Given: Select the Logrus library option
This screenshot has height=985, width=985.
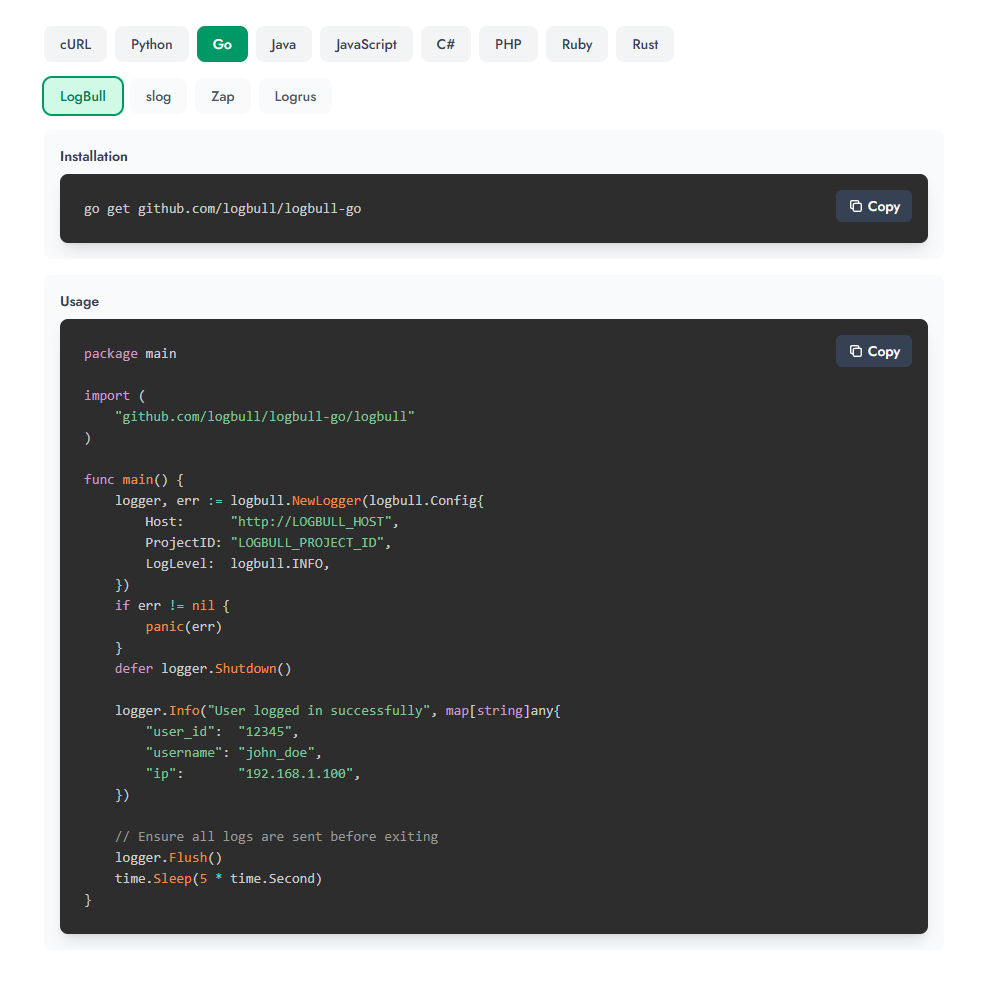Looking at the screenshot, I should click(x=295, y=96).
